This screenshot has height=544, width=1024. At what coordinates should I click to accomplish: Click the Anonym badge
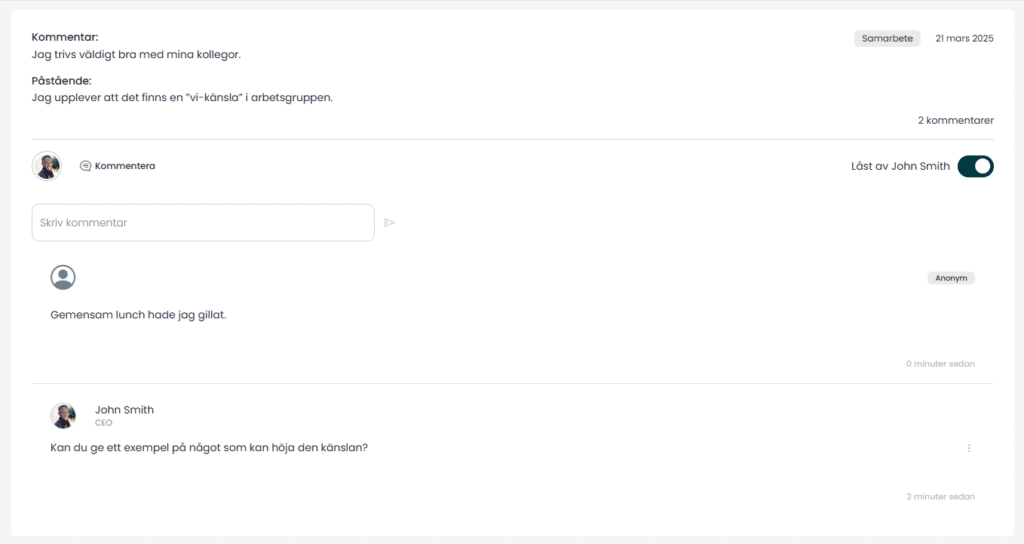(951, 278)
